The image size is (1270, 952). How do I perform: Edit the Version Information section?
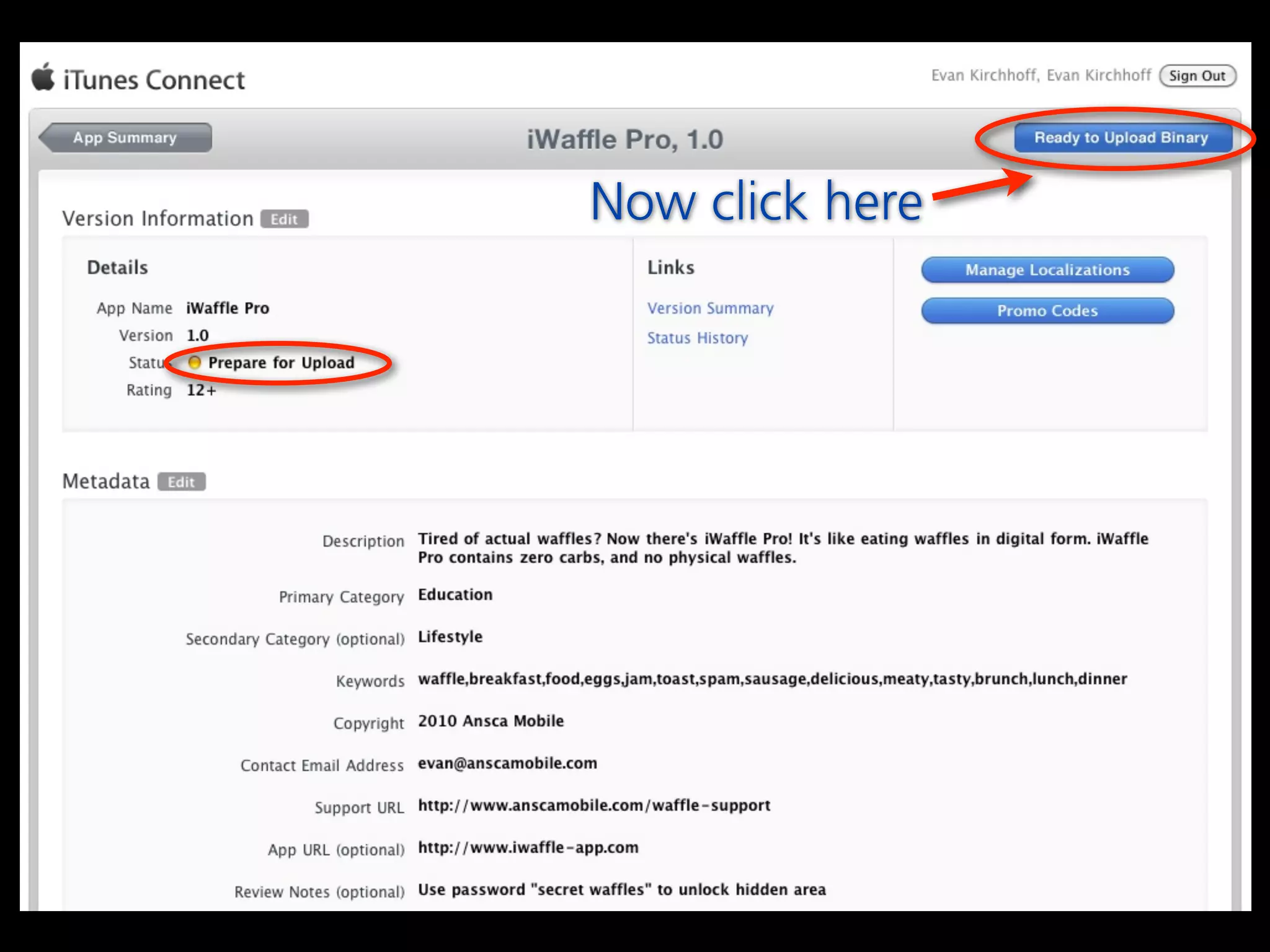point(284,219)
